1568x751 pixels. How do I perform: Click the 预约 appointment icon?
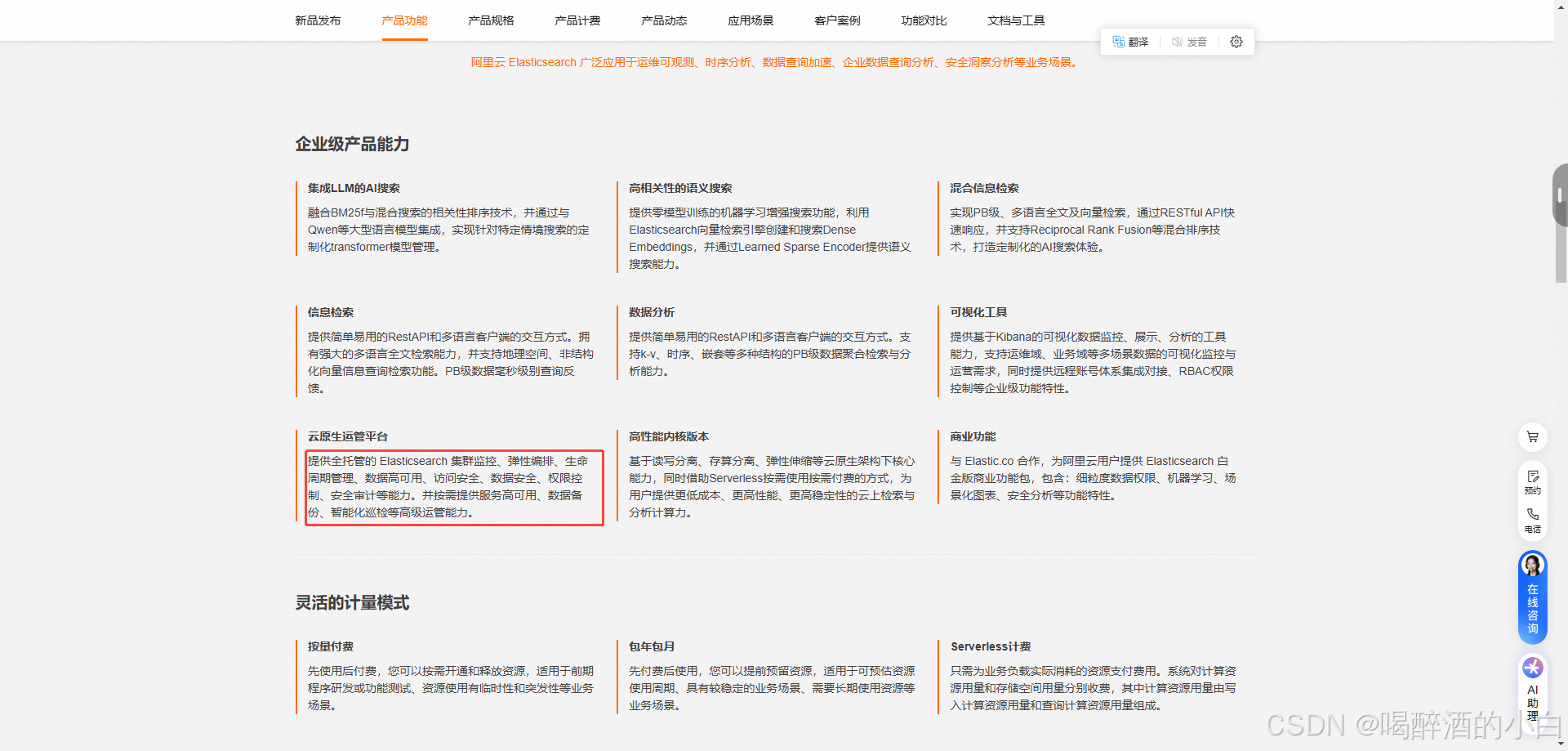[1533, 482]
